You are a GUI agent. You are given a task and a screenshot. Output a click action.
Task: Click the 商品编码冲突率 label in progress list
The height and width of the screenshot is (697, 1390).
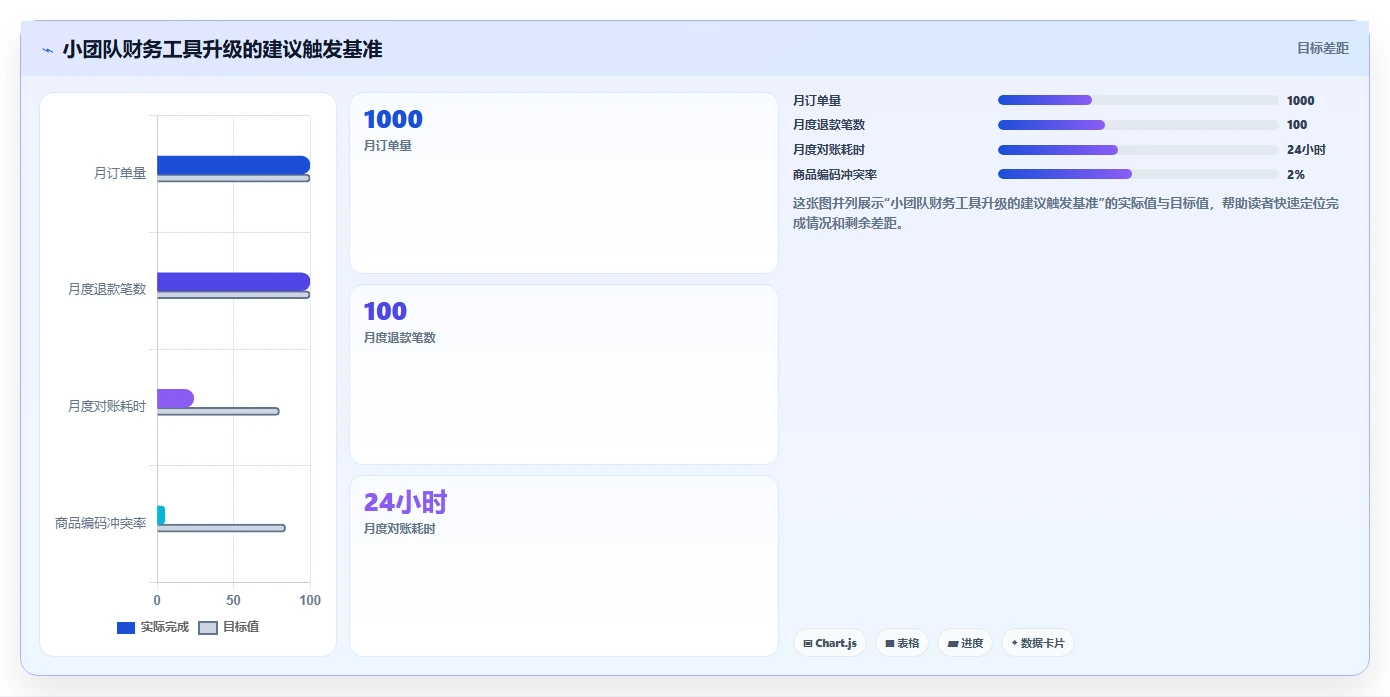pyautogui.click(x=835, y=175)
